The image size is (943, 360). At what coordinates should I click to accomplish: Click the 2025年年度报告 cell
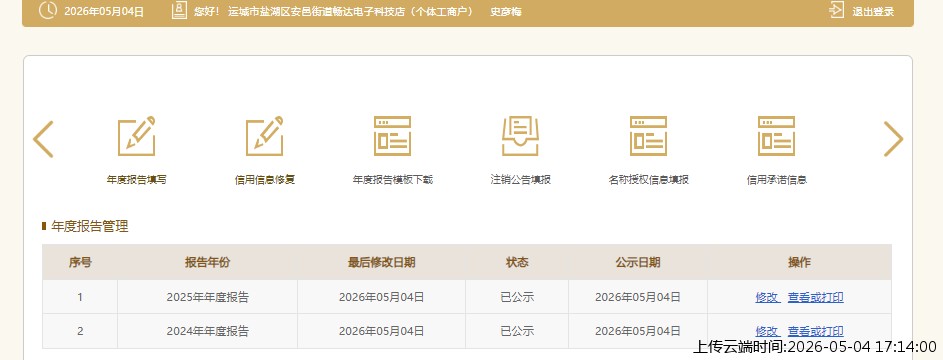(207, 297)
